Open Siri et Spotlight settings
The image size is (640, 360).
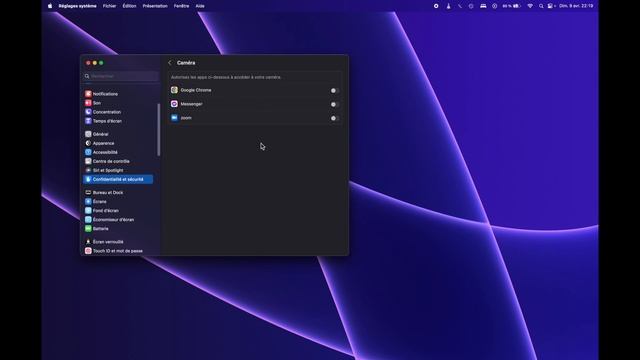[118, 170]
